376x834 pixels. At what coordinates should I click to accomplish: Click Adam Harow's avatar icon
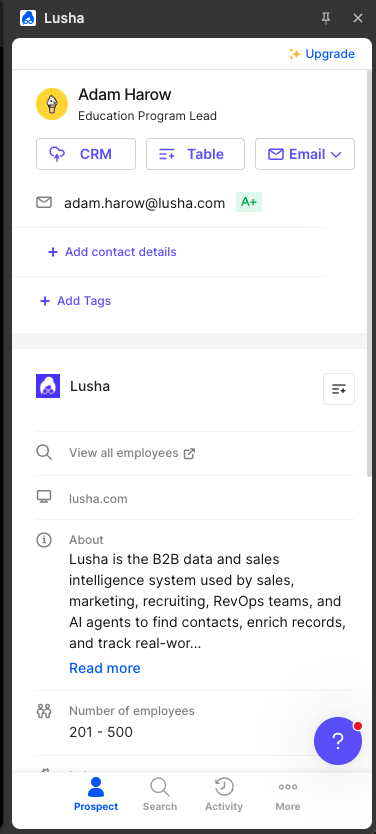click(52, 104)
